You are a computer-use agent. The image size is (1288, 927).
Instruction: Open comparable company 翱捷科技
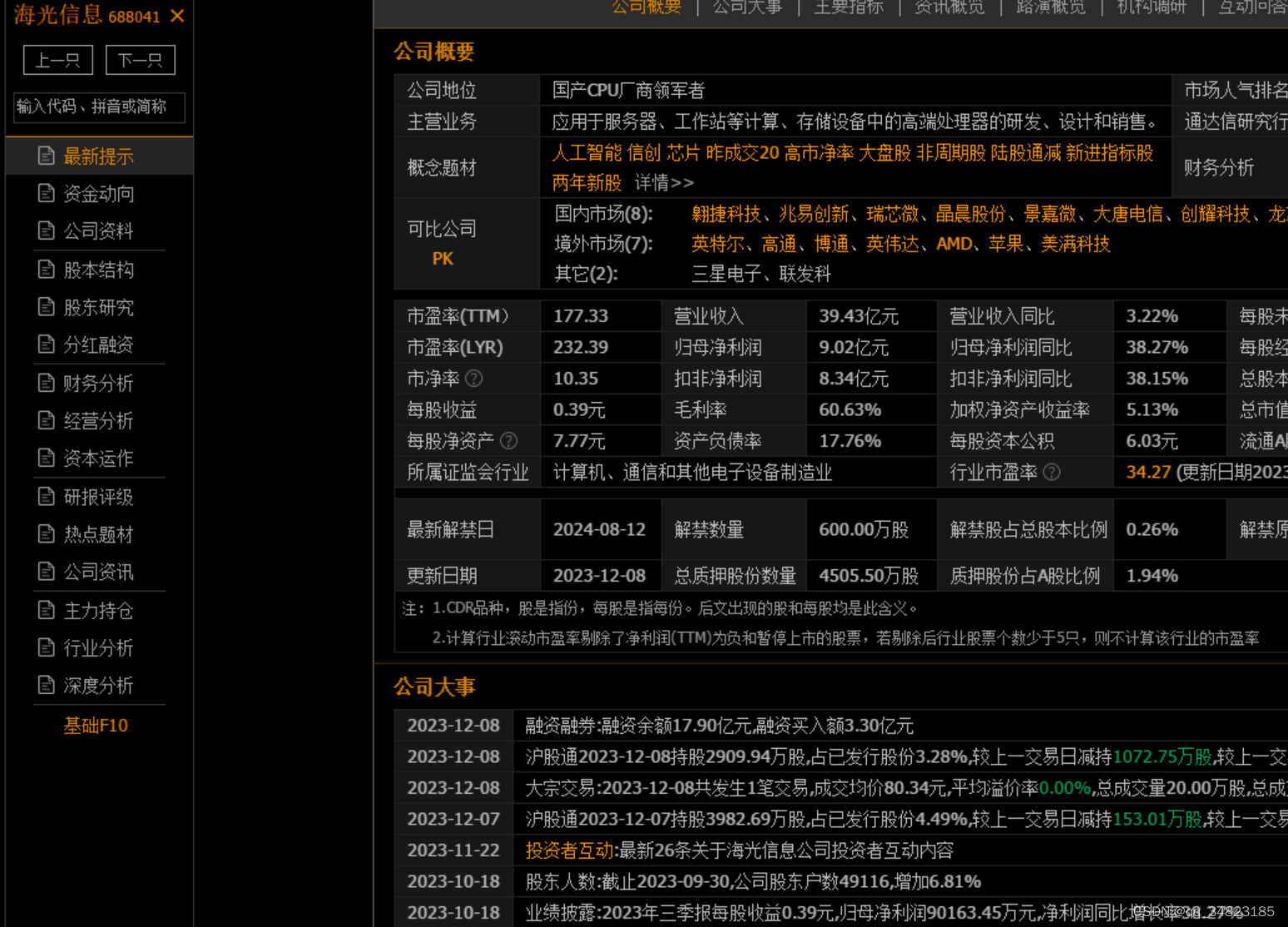pyautogui.click(x=726, y=214)
